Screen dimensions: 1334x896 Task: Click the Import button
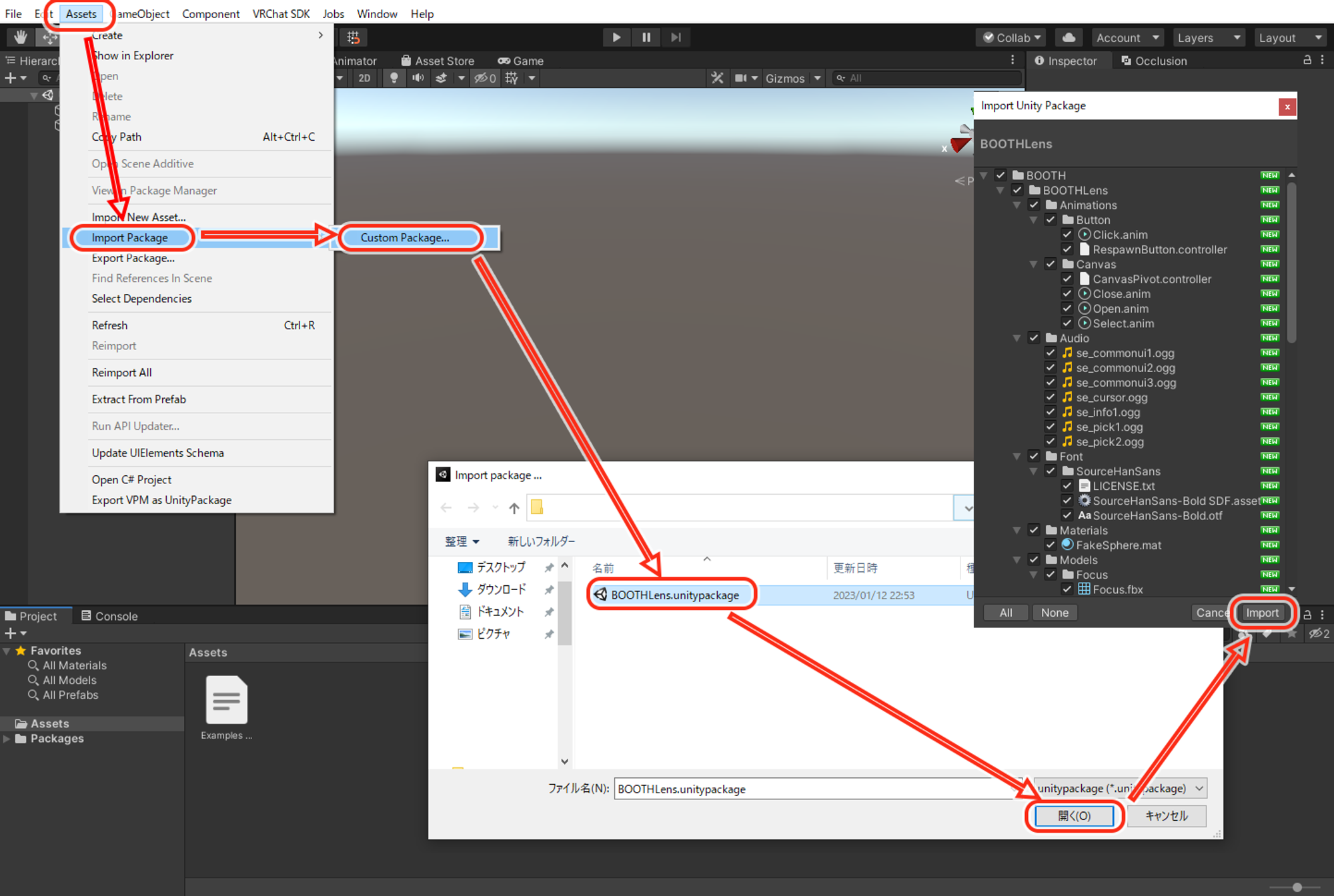[1262, 613]
